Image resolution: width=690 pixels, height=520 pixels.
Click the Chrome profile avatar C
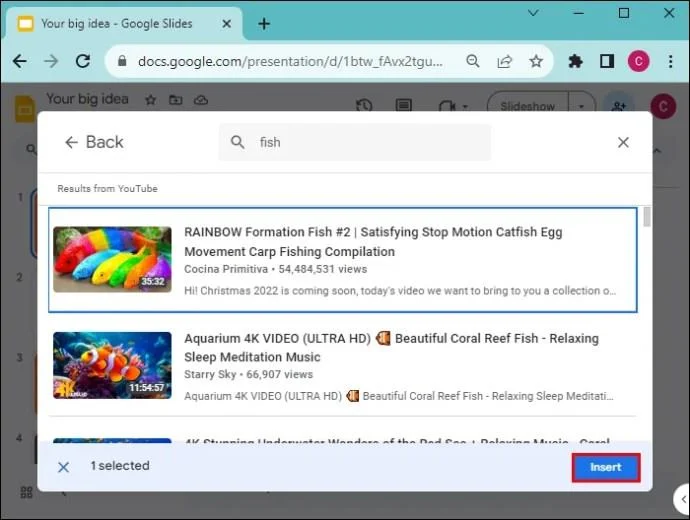(x=638, y=61)
